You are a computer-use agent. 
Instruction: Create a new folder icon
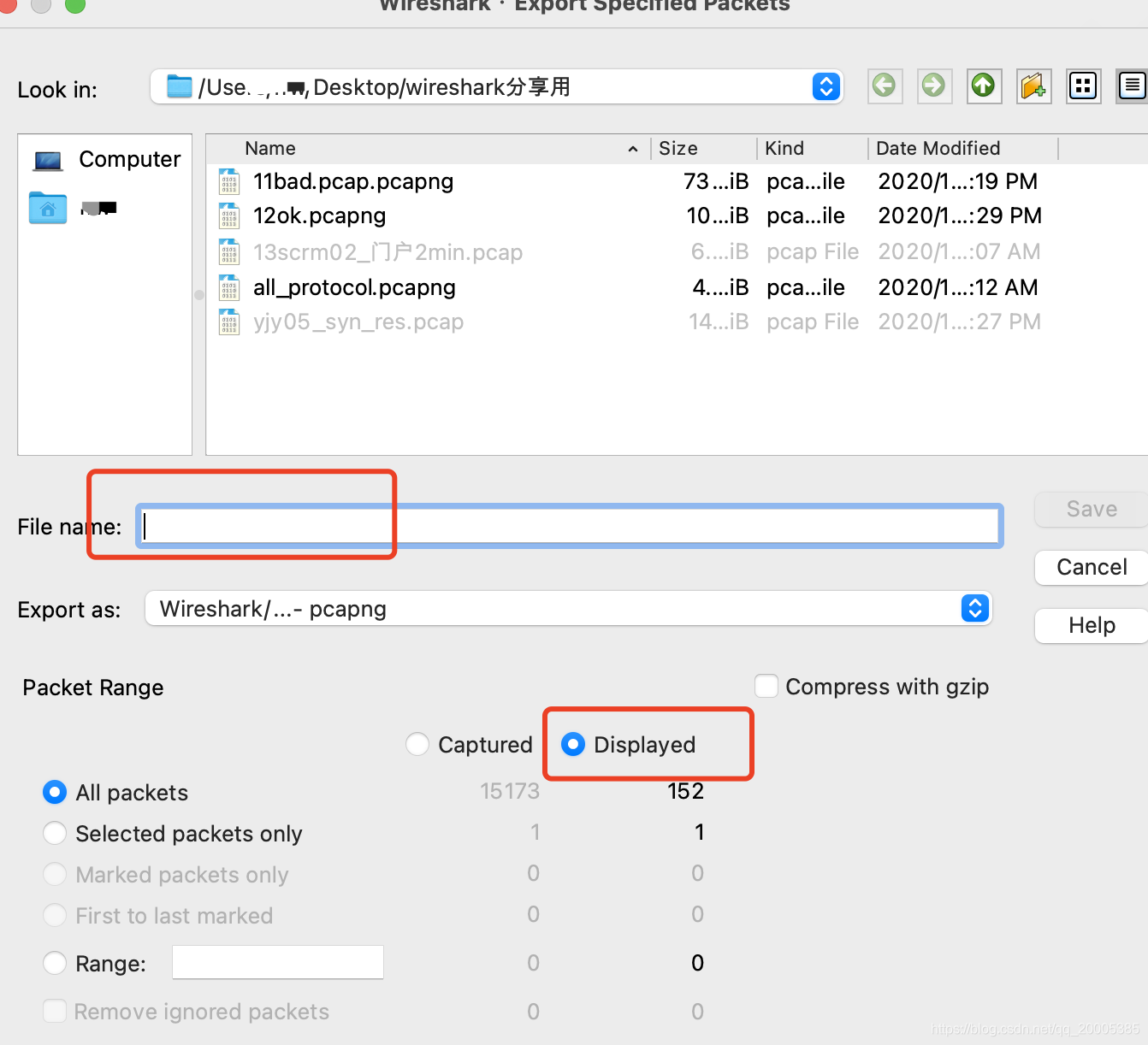click(1033, 86)
